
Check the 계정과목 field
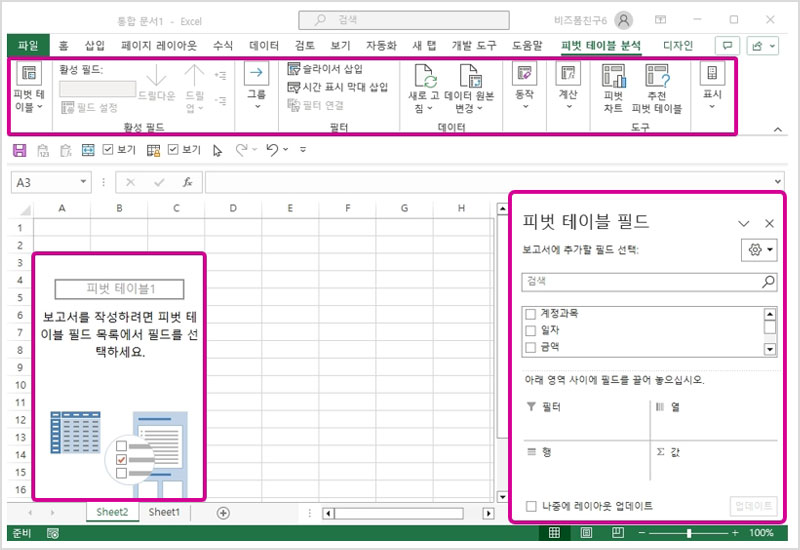[531, 314]
